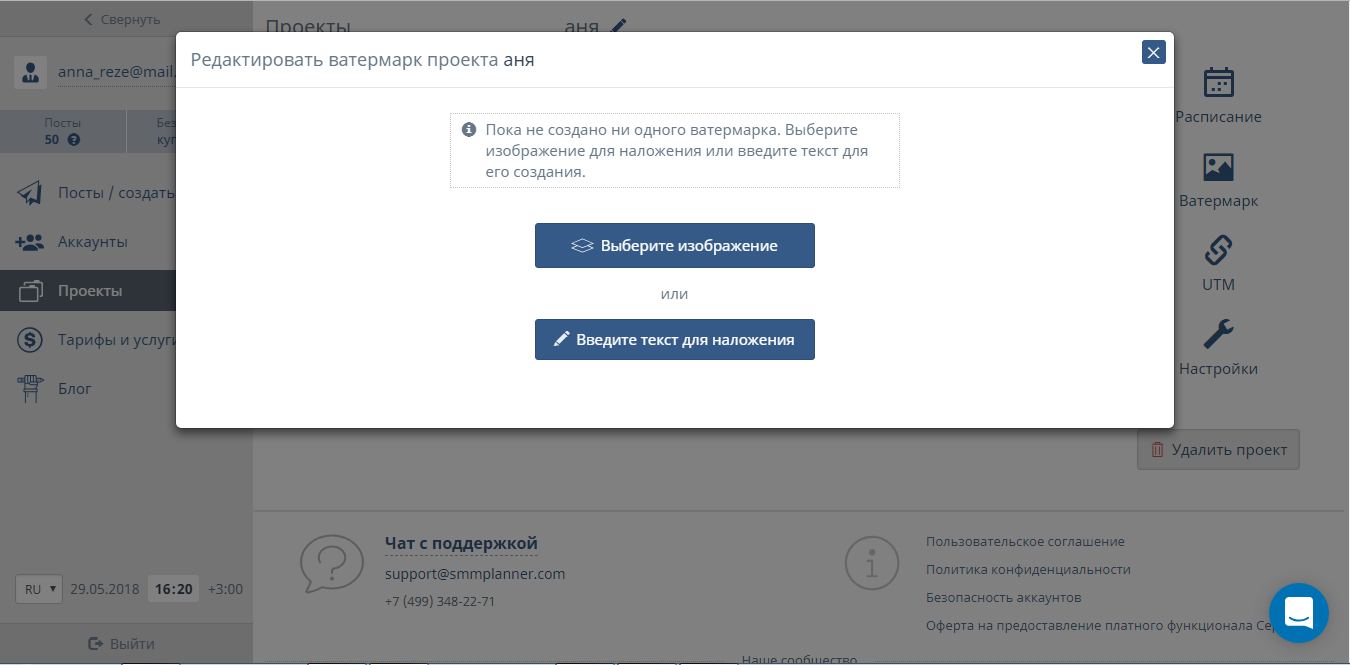The height and width of the screenshot is (665, 1350).
Task: Click the Выберите изображение button
Action: 675,245
